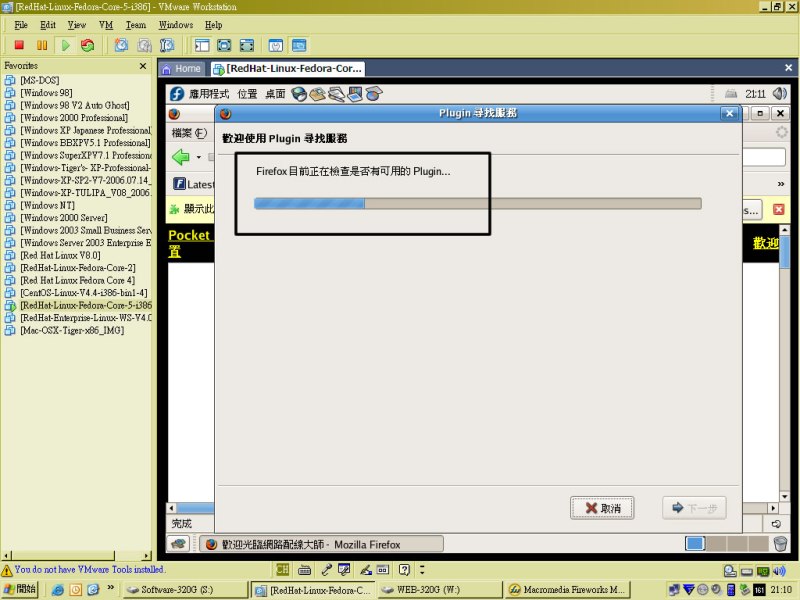Click the Console view toolbar icon
This screenshot has width=800, height=600.
pos(299,45)
